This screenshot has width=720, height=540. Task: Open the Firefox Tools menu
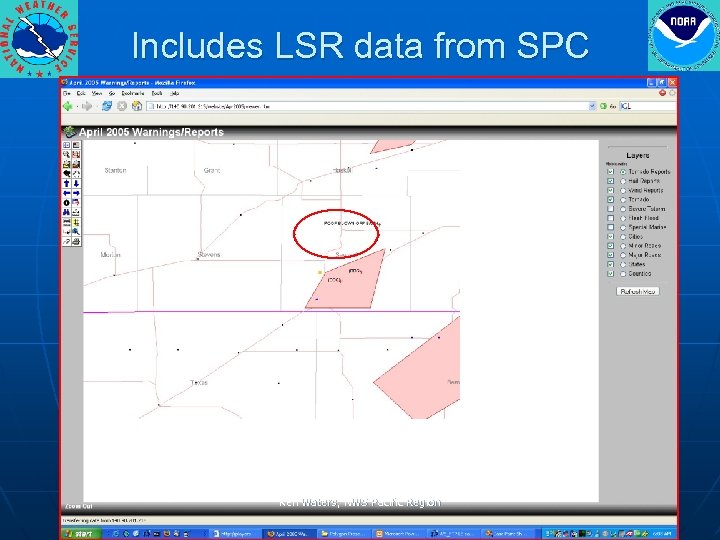tap(157, 93)
